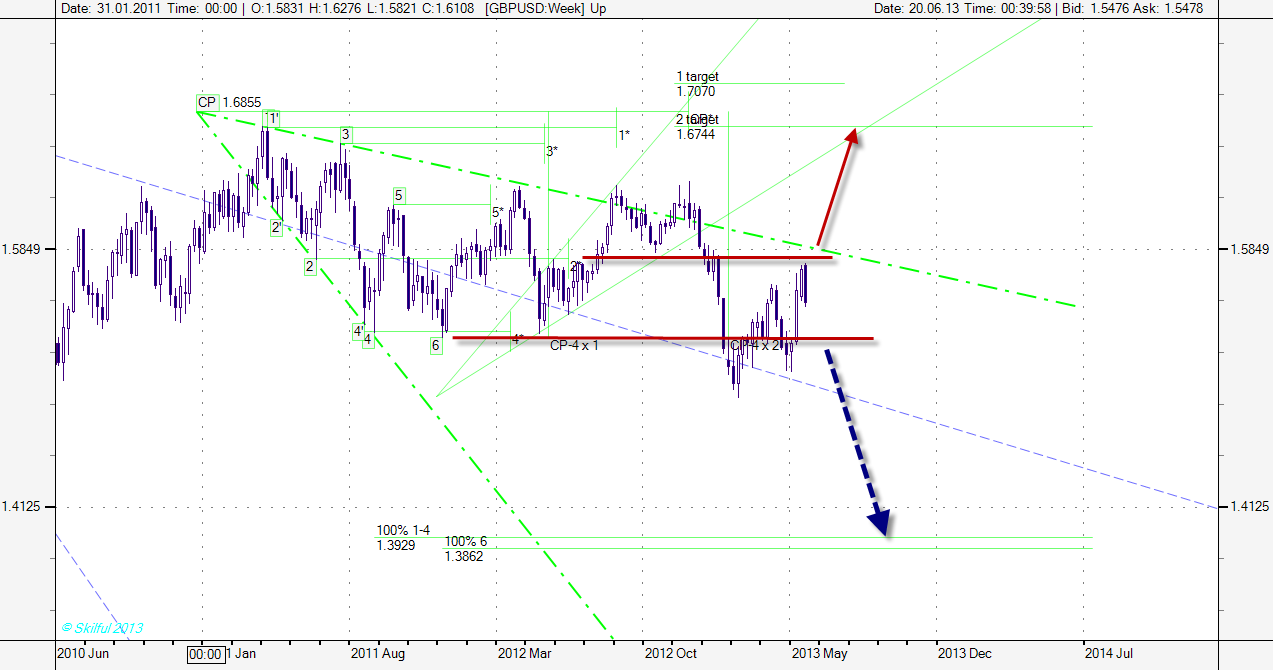
Task: Click the 4' wave point marker
Action: coord(357,331)
